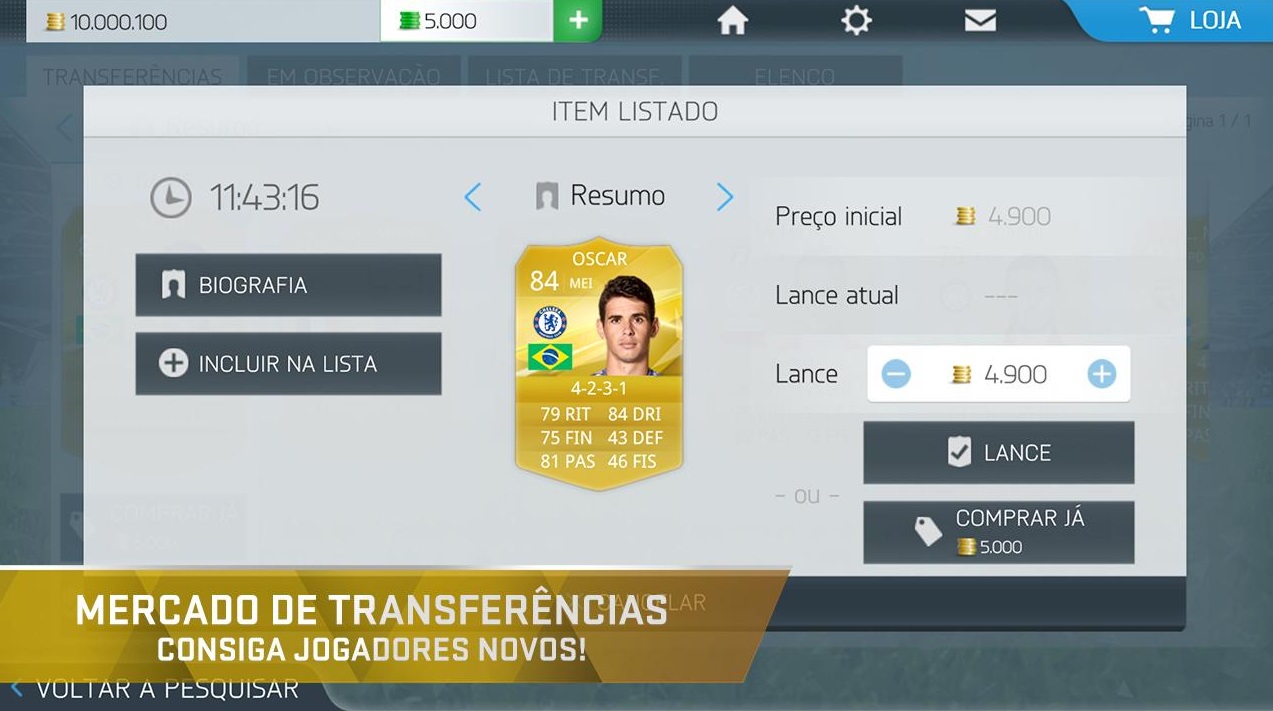
Task: Switch to the EM OBSERVAÇÃO tab
Action: [353, 77]
